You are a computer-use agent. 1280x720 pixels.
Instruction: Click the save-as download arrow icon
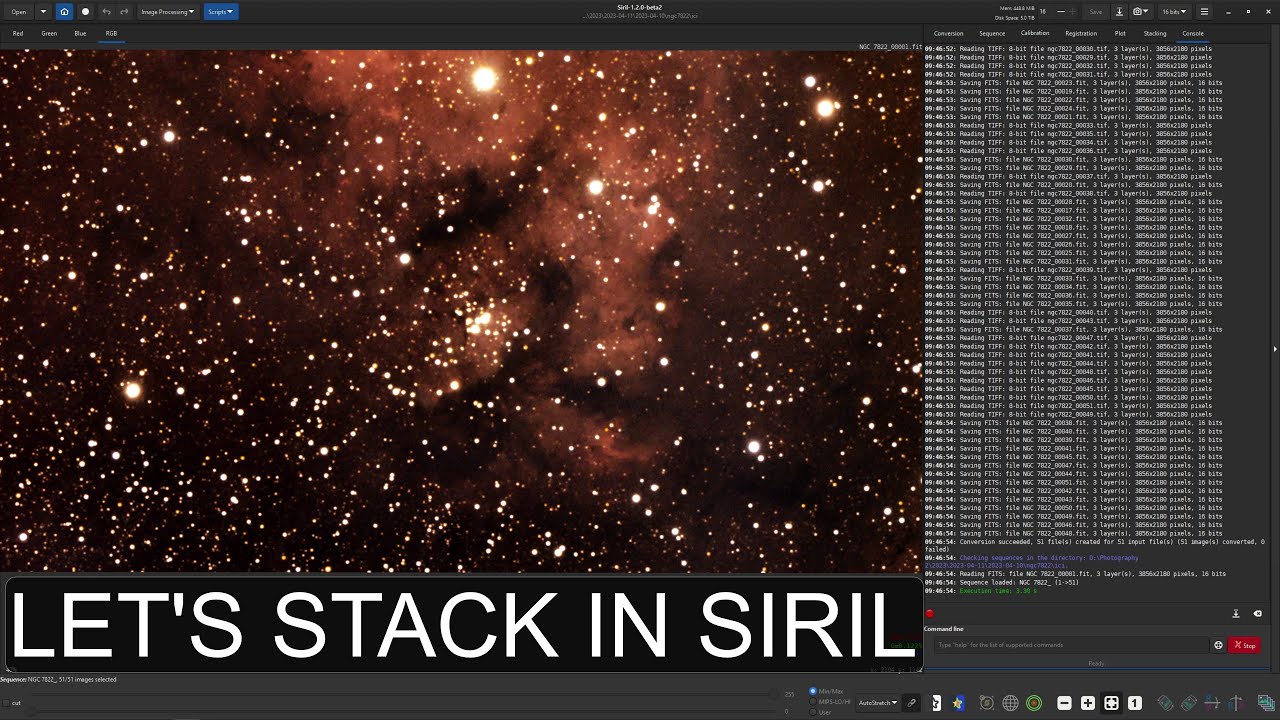click(1120, 12)
